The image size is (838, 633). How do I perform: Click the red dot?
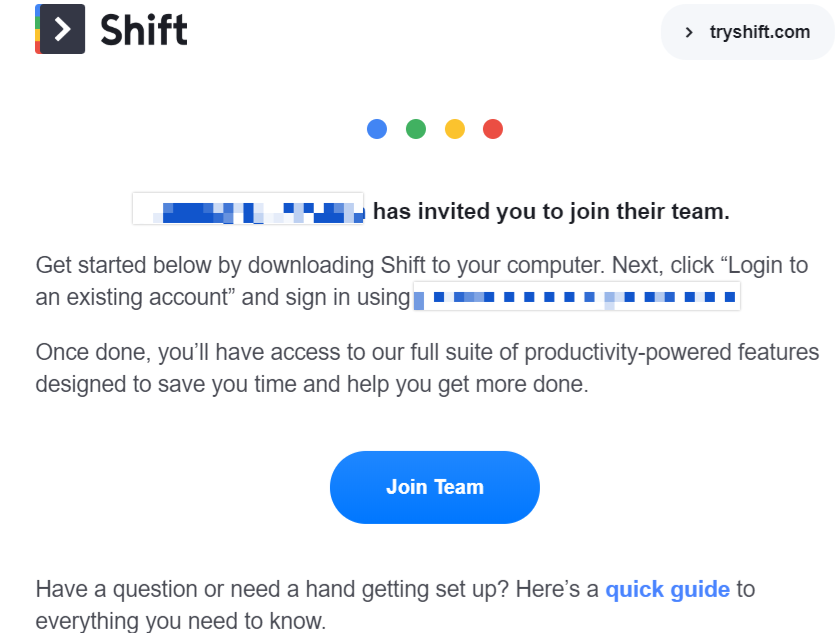pyautogui.click(x=493, y=129)
